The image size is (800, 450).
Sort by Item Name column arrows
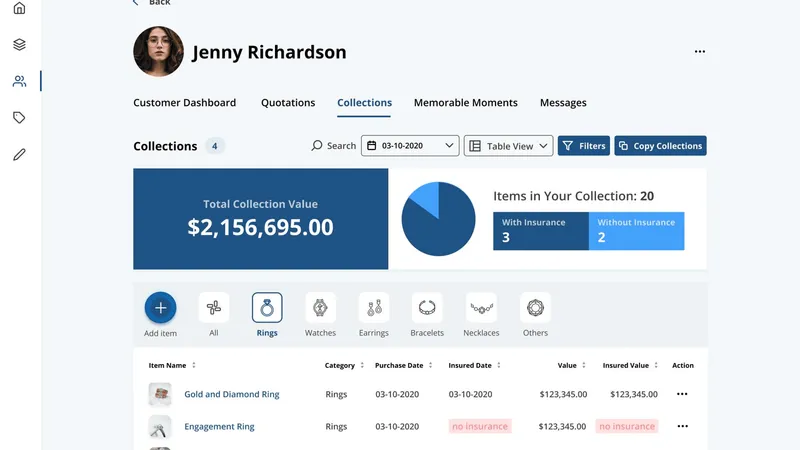click(x=194, y=365)
